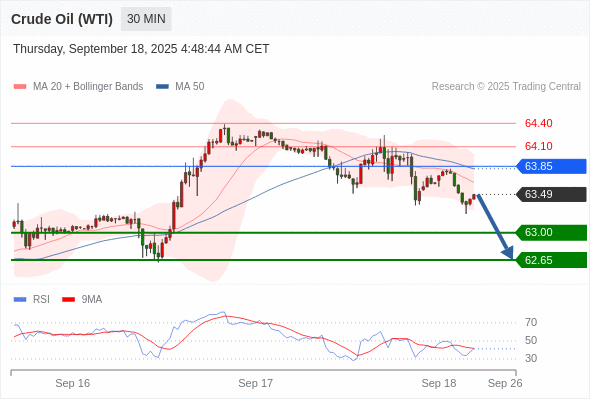Click the Crude Oil (WTI) chart title
The width and height of the screenshot is (590, 400).
62,19
